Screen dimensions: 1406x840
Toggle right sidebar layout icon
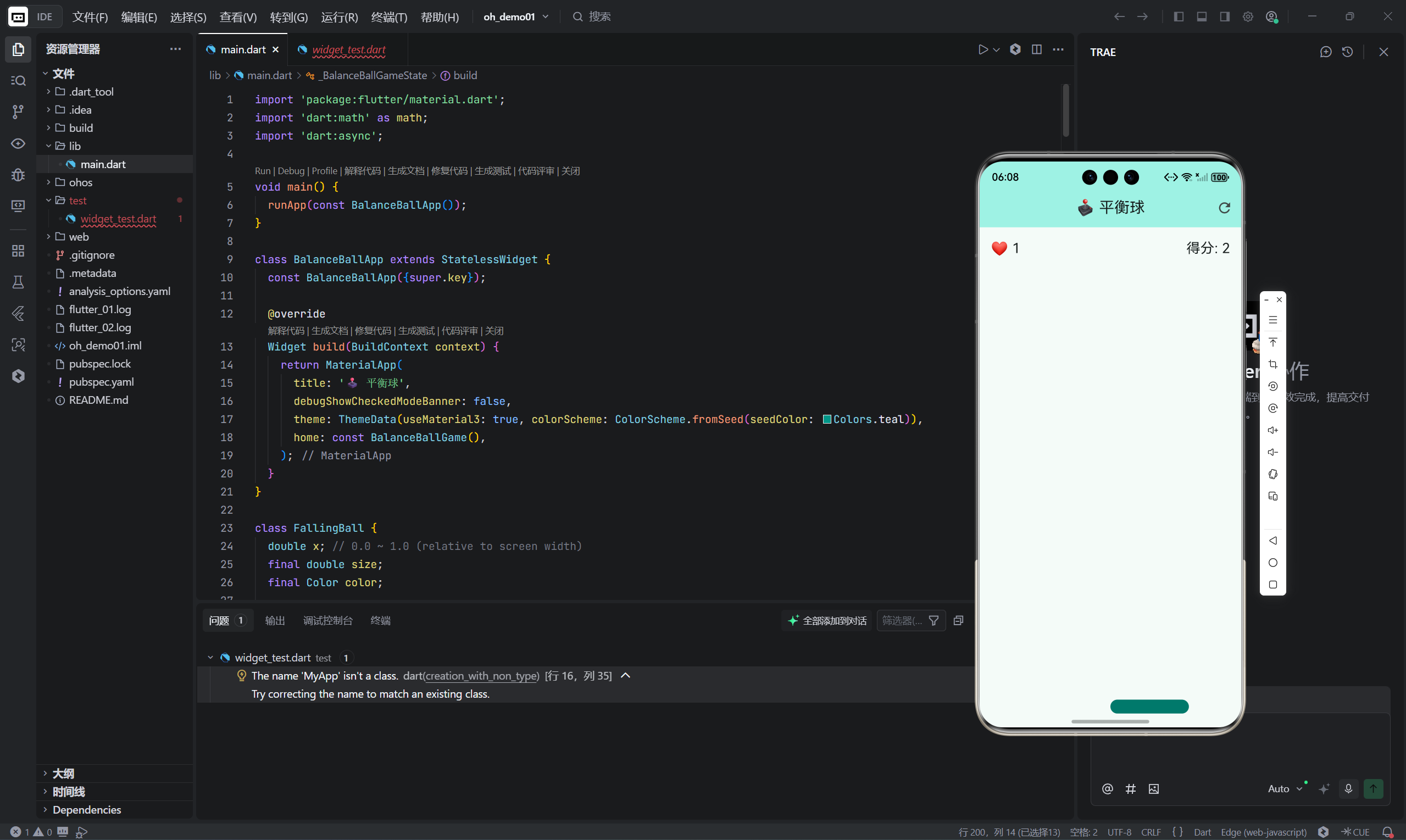tap(1224, 16)
